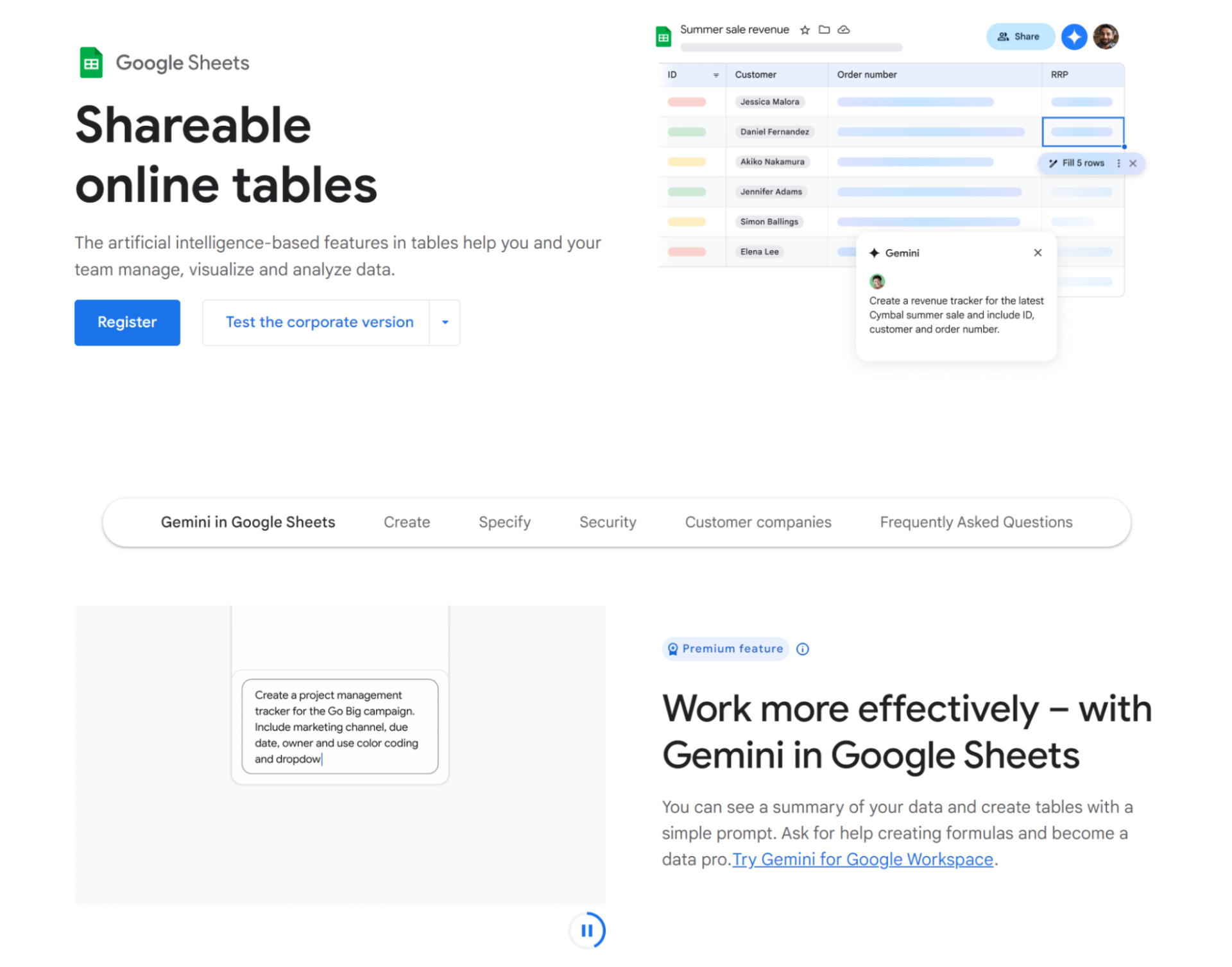Select the Akiko Nakamura customer chip
The height and width of the screenshot is (967, 1232).
[772, 162]
